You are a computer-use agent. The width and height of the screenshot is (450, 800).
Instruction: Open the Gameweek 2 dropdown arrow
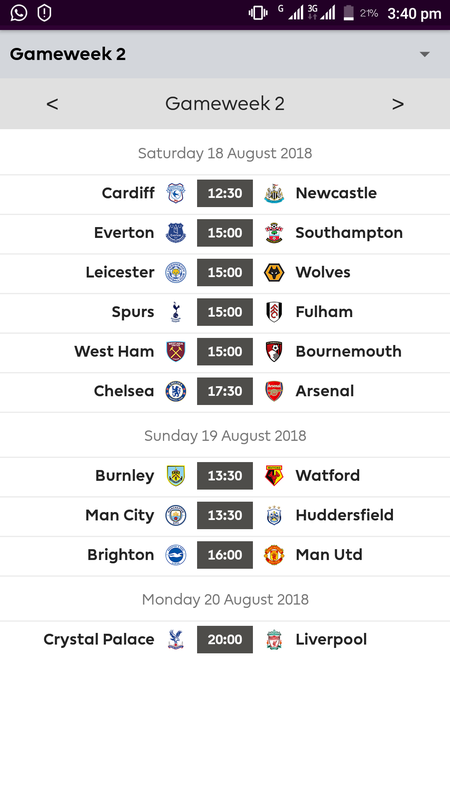point(424,54)
